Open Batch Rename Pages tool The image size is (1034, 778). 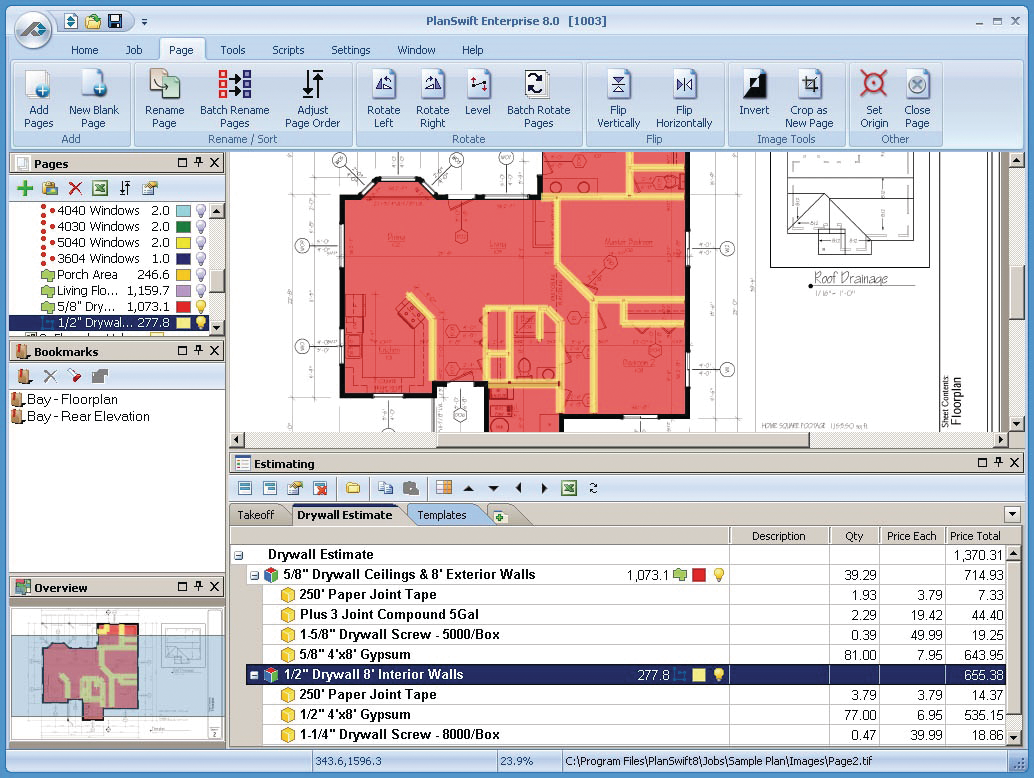point(235,99)
